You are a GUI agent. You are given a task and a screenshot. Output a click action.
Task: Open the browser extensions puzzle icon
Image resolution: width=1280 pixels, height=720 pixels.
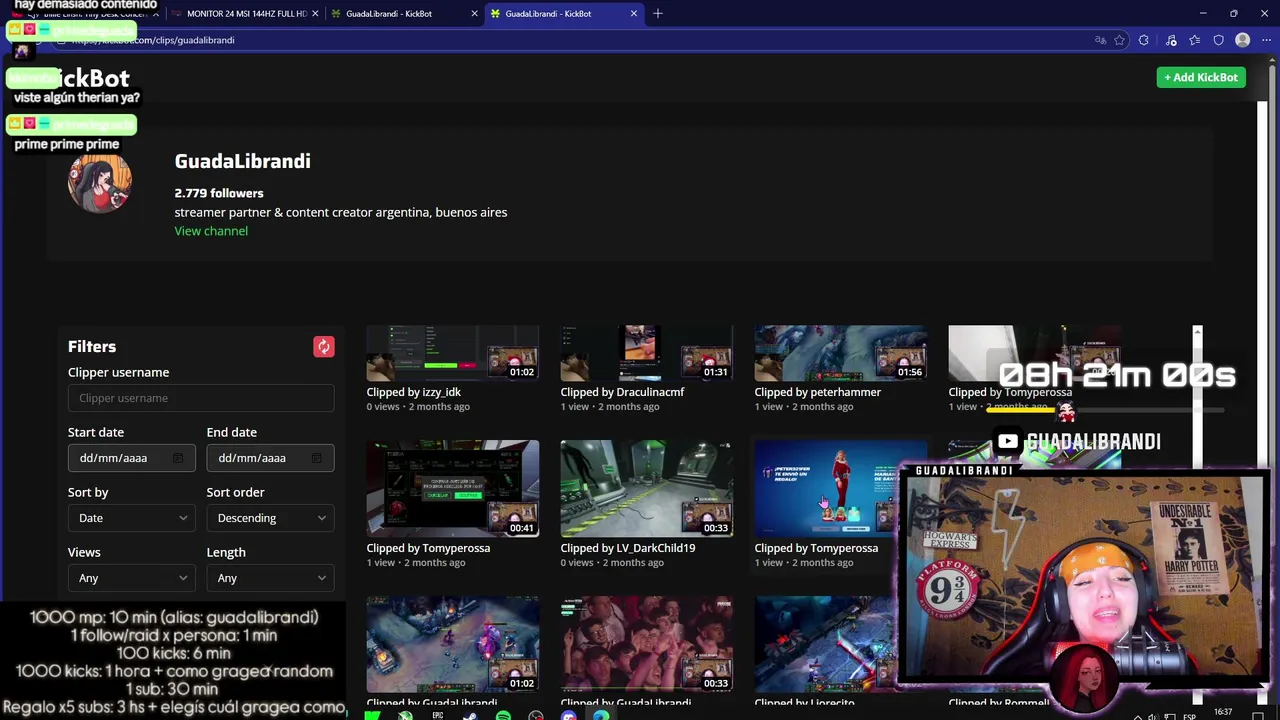click(1144, 40)
